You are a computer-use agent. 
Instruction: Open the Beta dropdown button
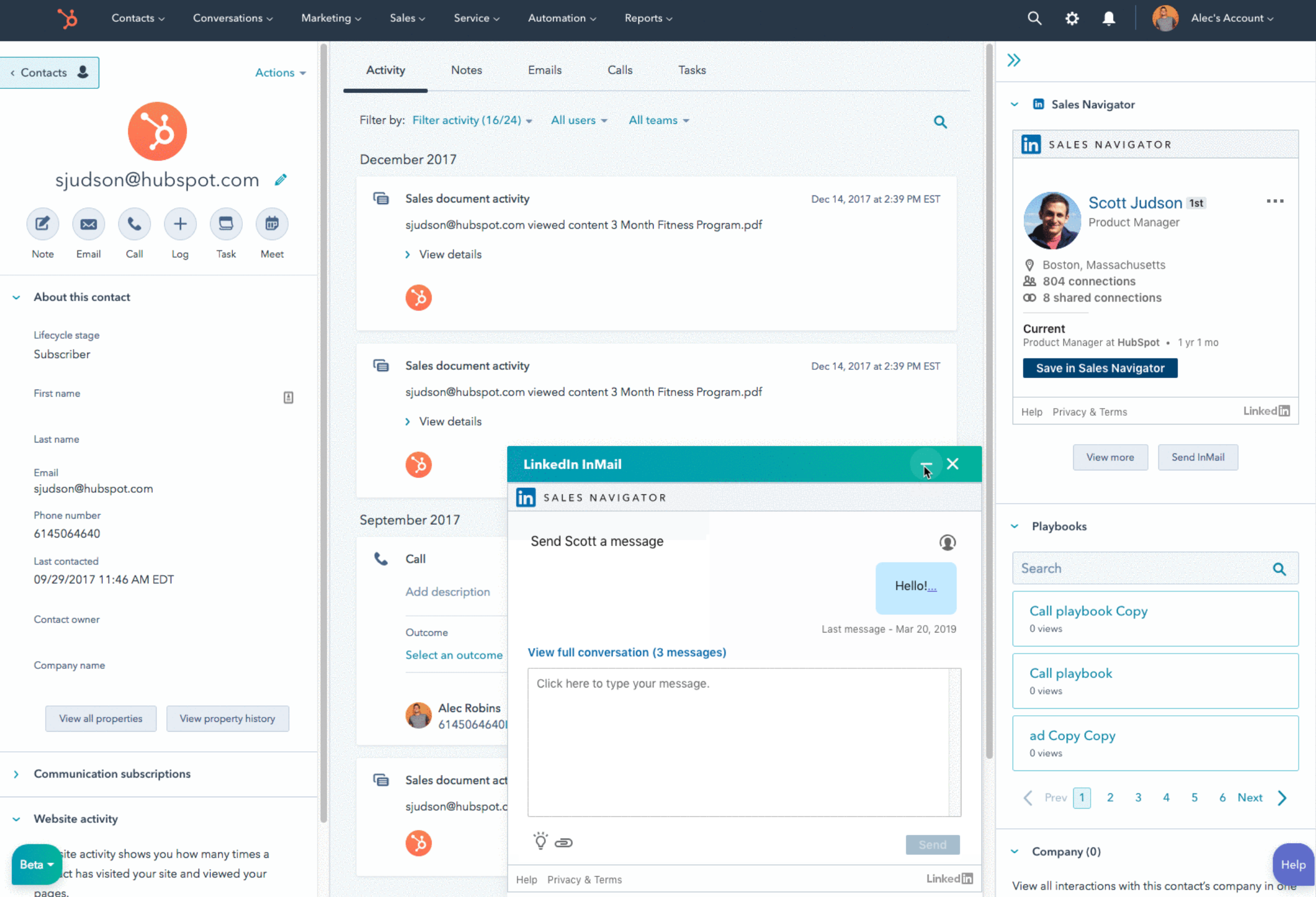pyautogui.click(x=37, y=865)
